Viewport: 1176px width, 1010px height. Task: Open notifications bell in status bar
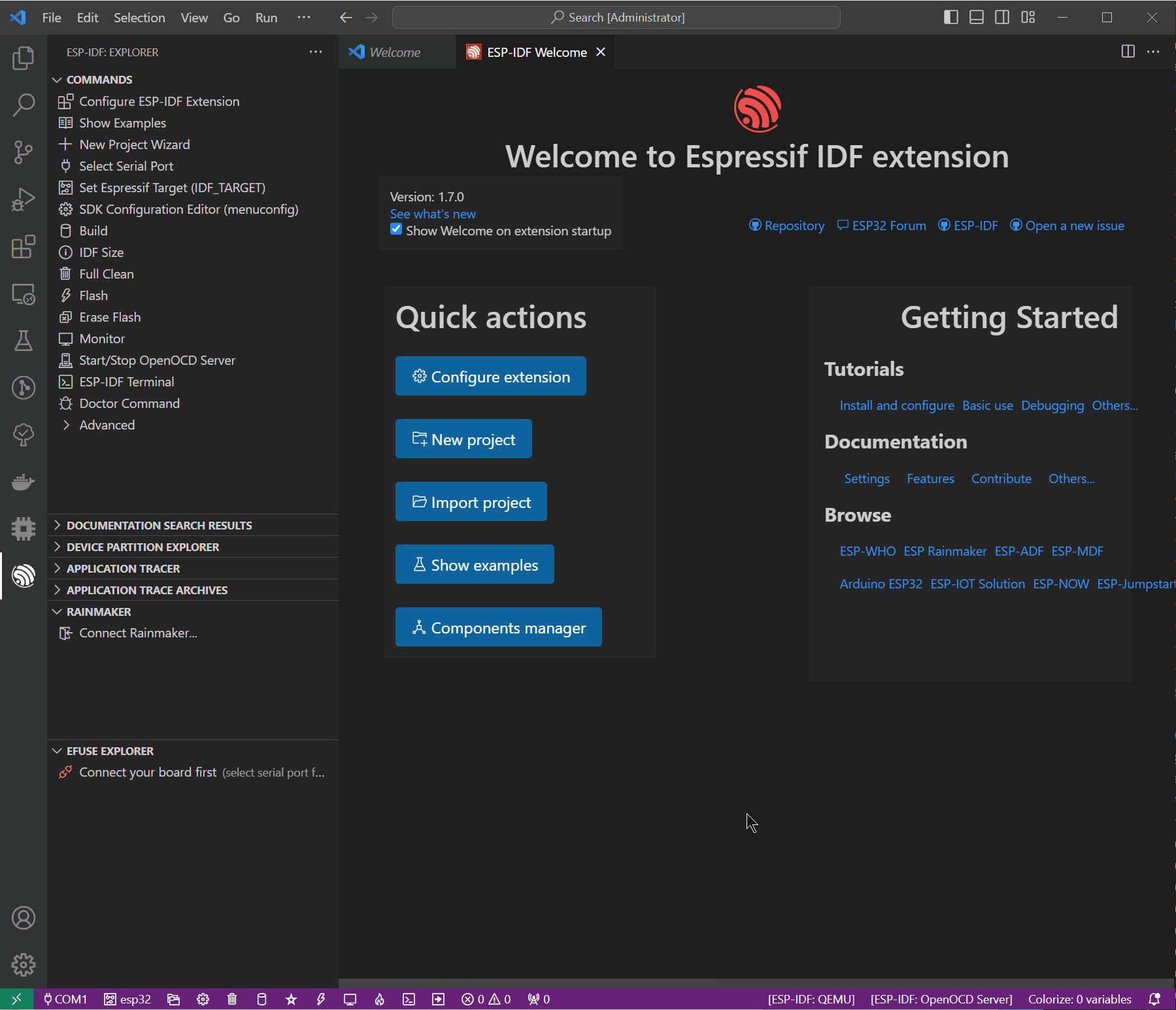tap(1154, 999)
